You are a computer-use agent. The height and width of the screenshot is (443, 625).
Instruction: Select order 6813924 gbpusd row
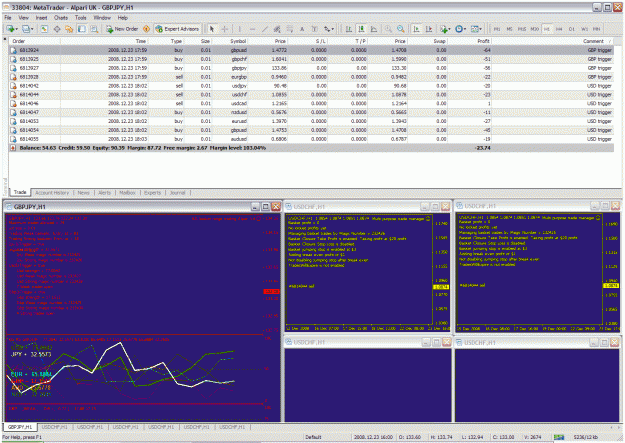[x=311, y=50]
